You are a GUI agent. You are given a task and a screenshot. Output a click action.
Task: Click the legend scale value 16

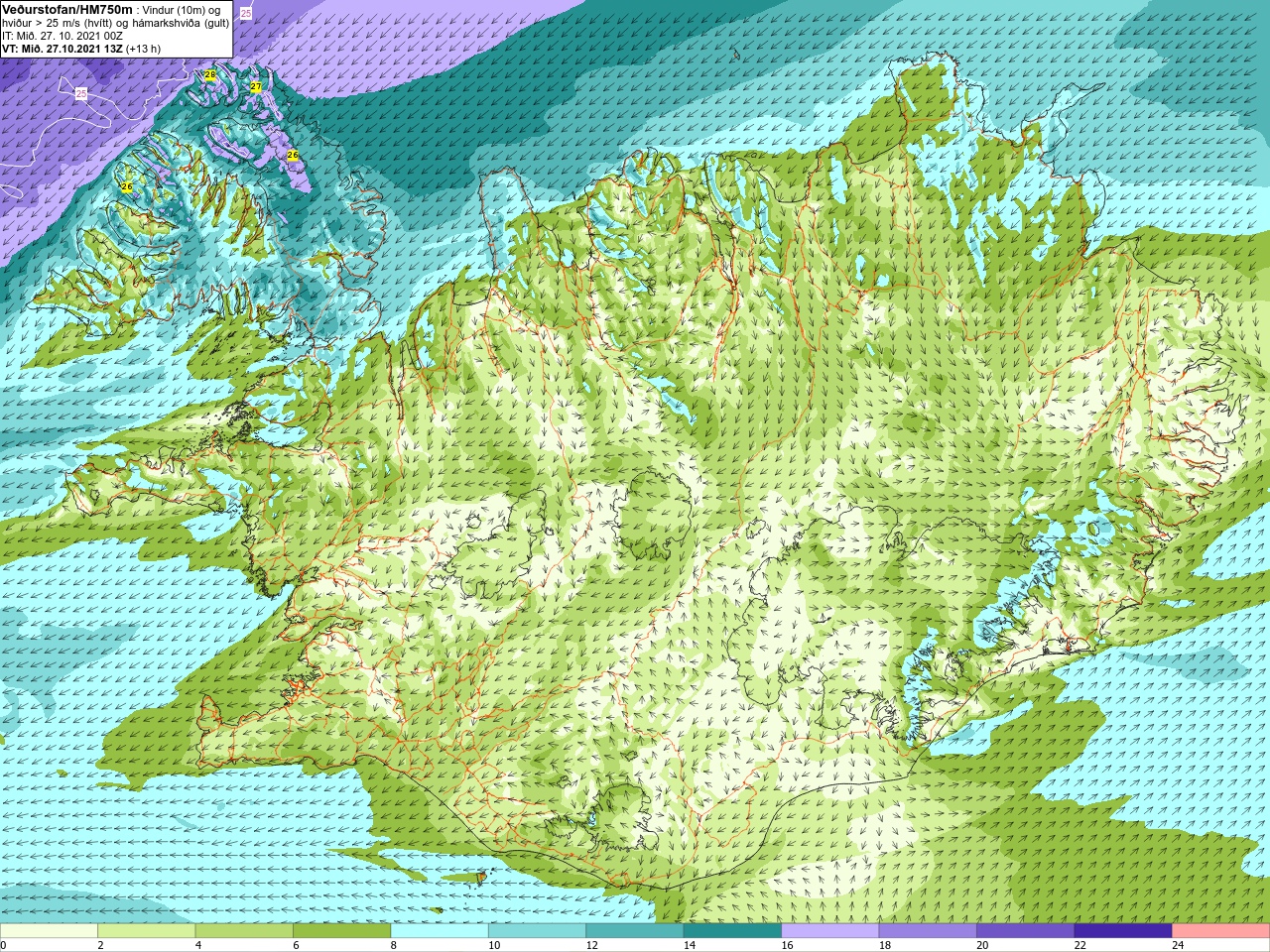point(788,945)
